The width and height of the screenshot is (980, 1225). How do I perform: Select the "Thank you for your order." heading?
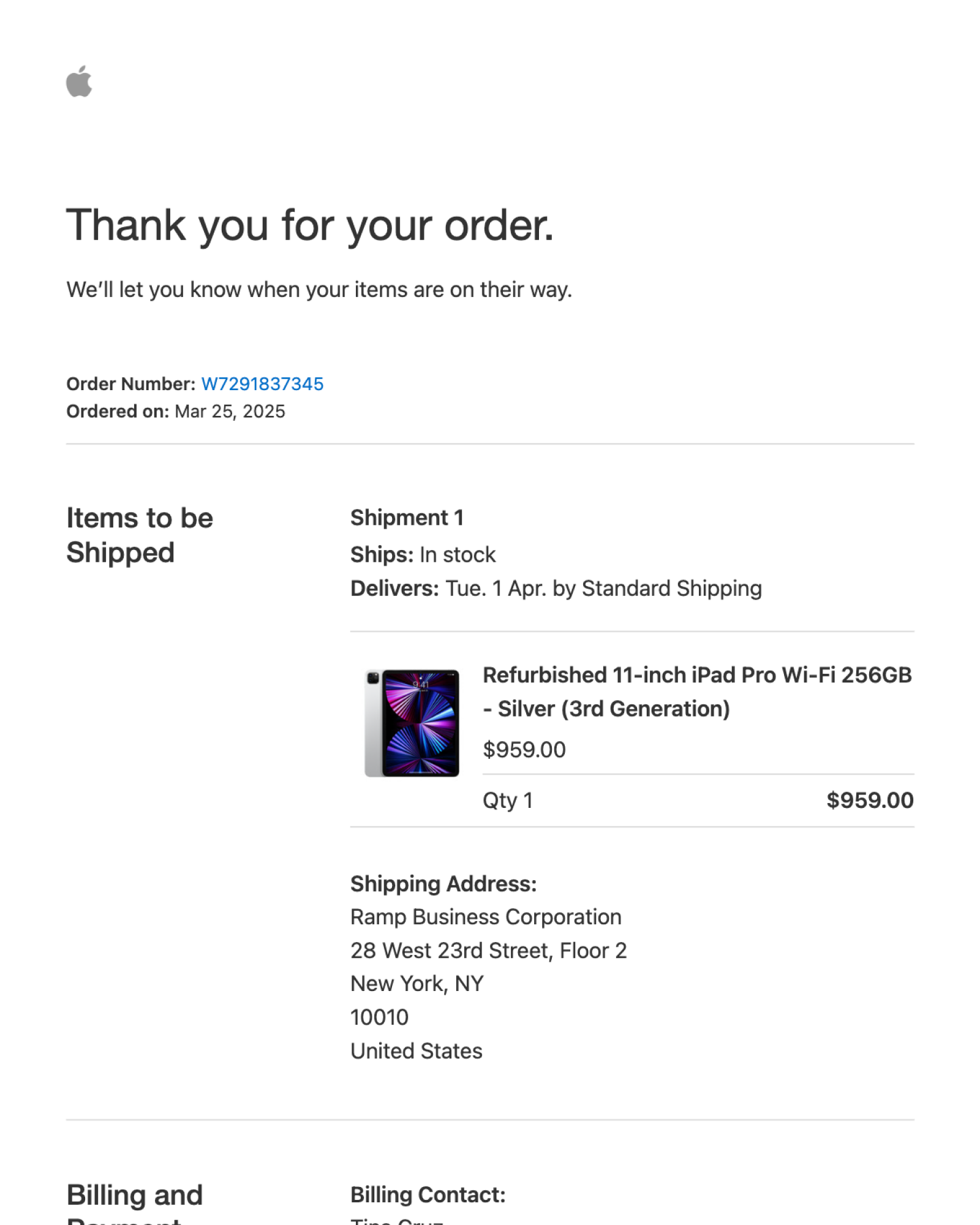click(x=310, y=225)
